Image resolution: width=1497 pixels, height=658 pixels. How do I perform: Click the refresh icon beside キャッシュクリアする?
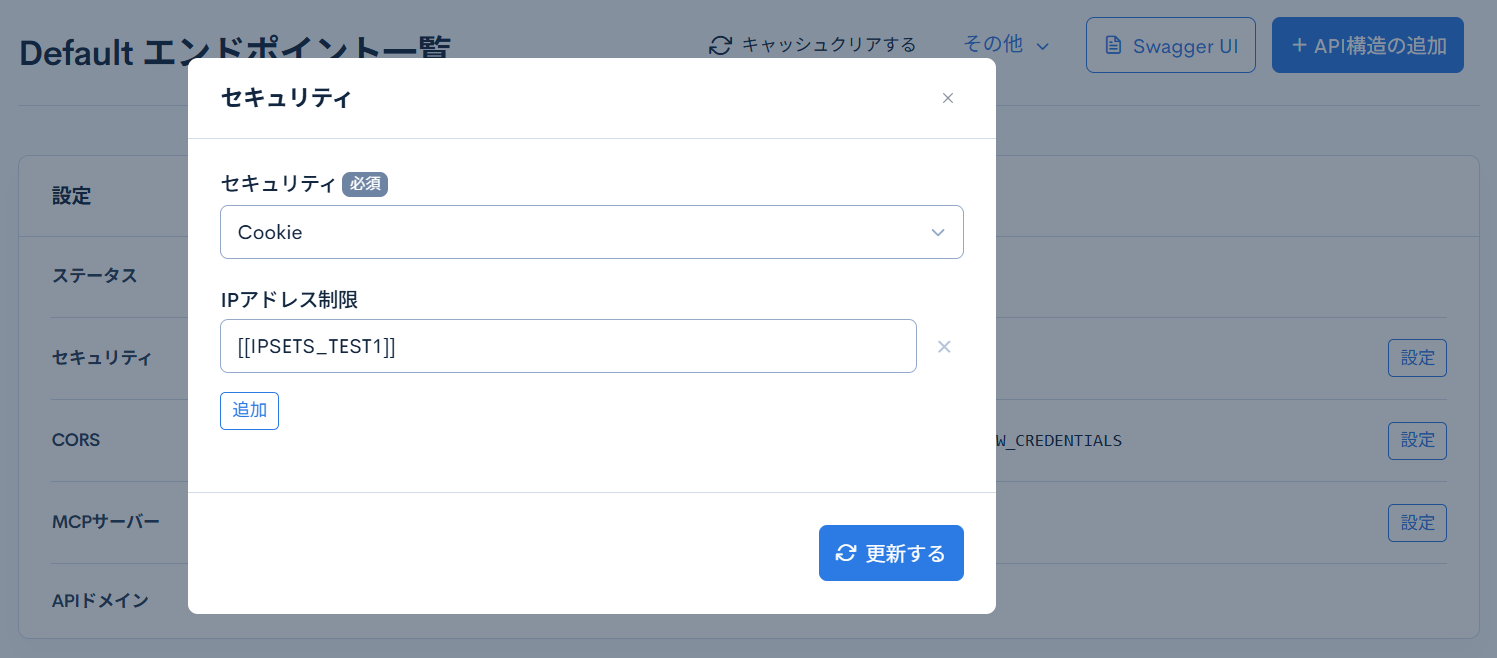[x=720, y=45]
